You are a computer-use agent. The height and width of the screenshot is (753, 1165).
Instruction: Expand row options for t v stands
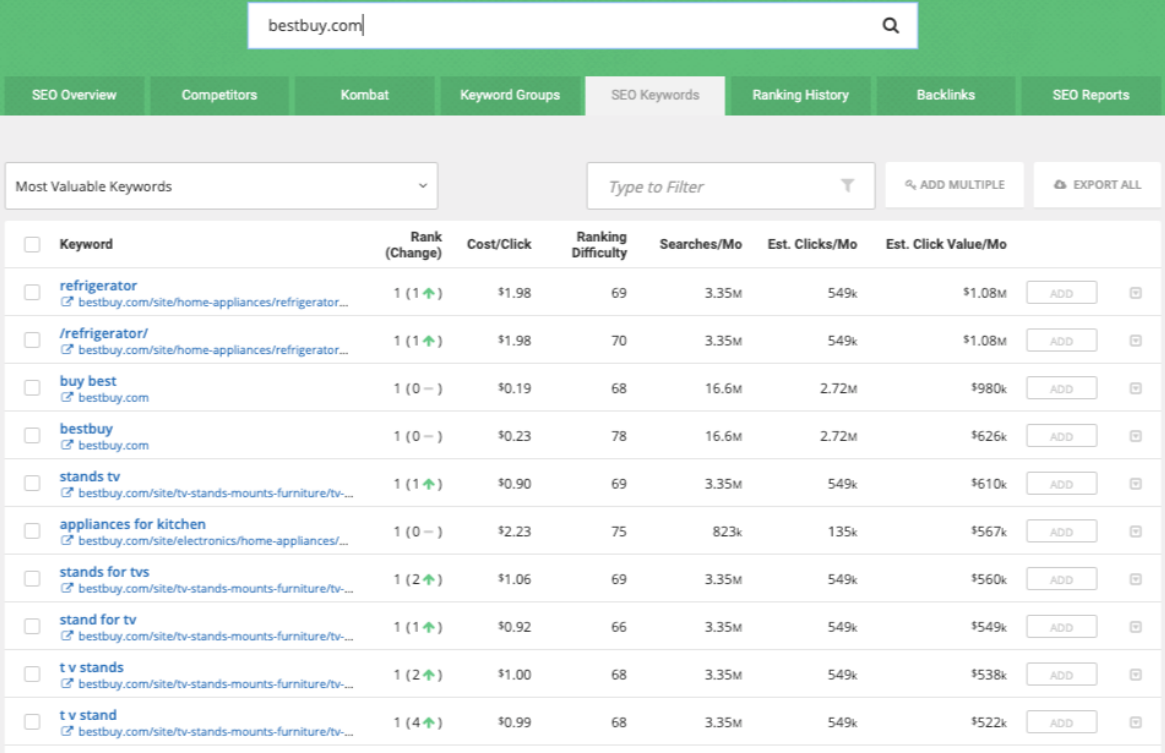pyautogui.click(x=1135, y=674)
